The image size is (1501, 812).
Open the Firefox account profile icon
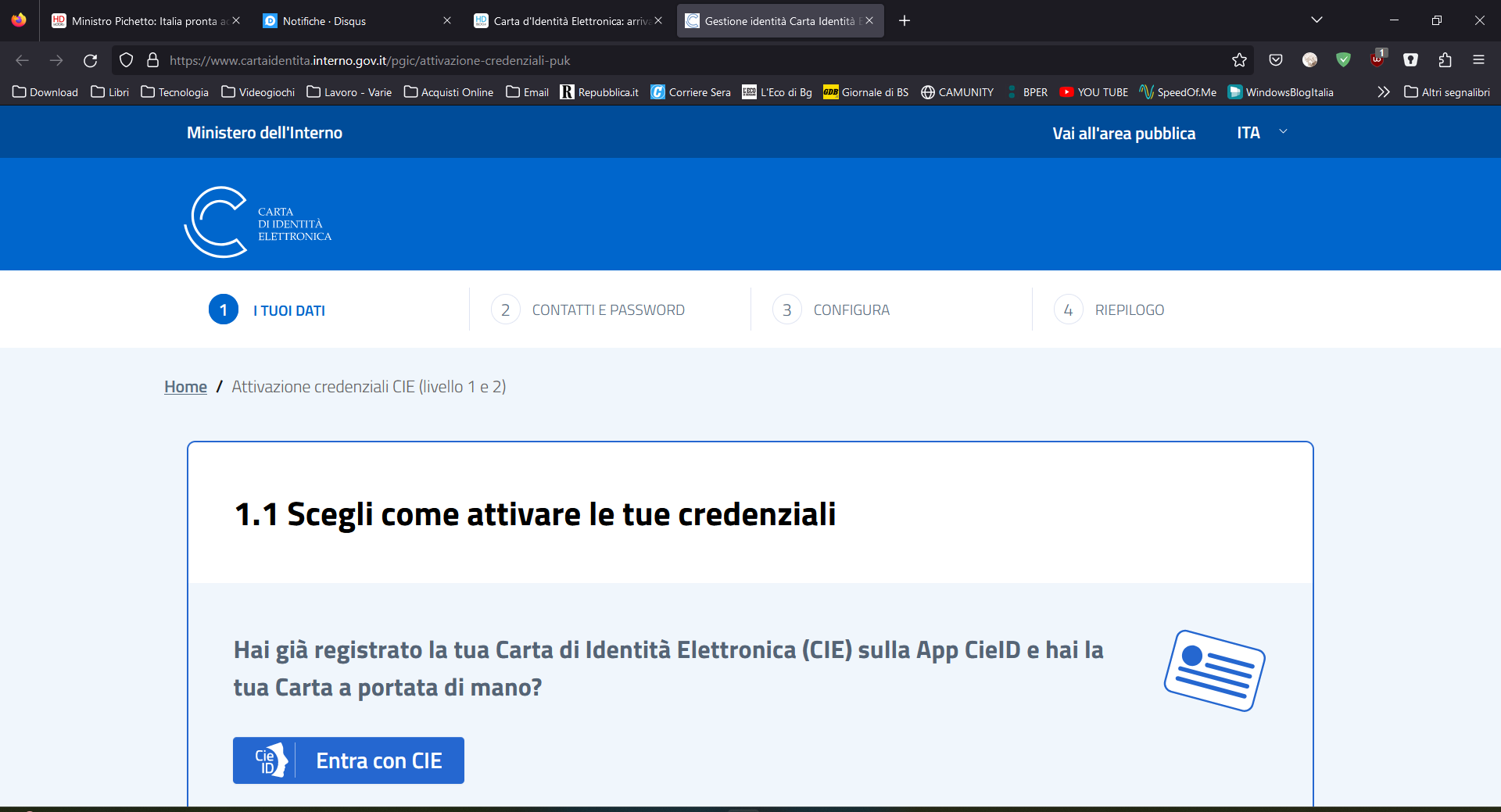[1309, 60]
